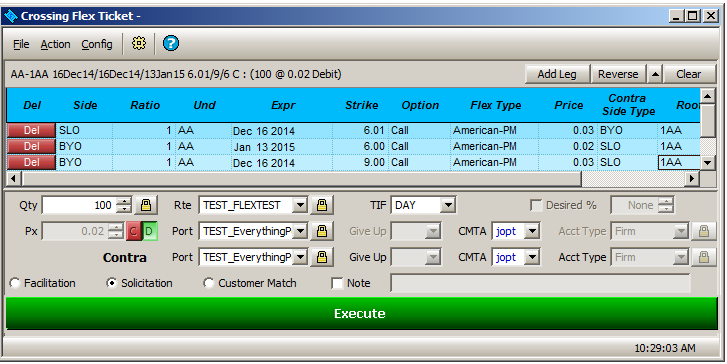The image size is (727, 364).
Task: Open the Contra Acct Type Firm dropdown
Action: pos(681,257)
